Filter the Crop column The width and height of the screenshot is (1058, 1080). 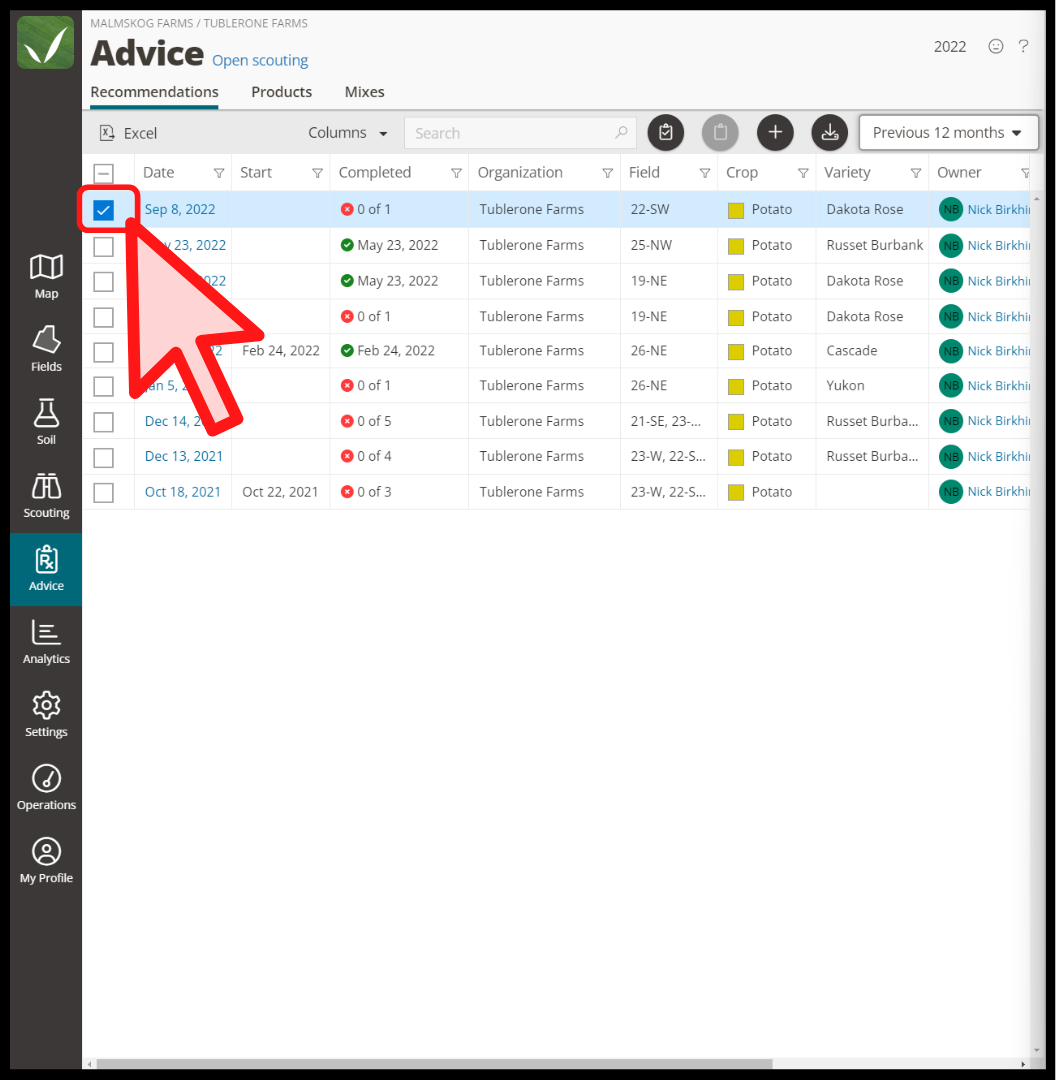pyautogui.click(x=803, y=173)
